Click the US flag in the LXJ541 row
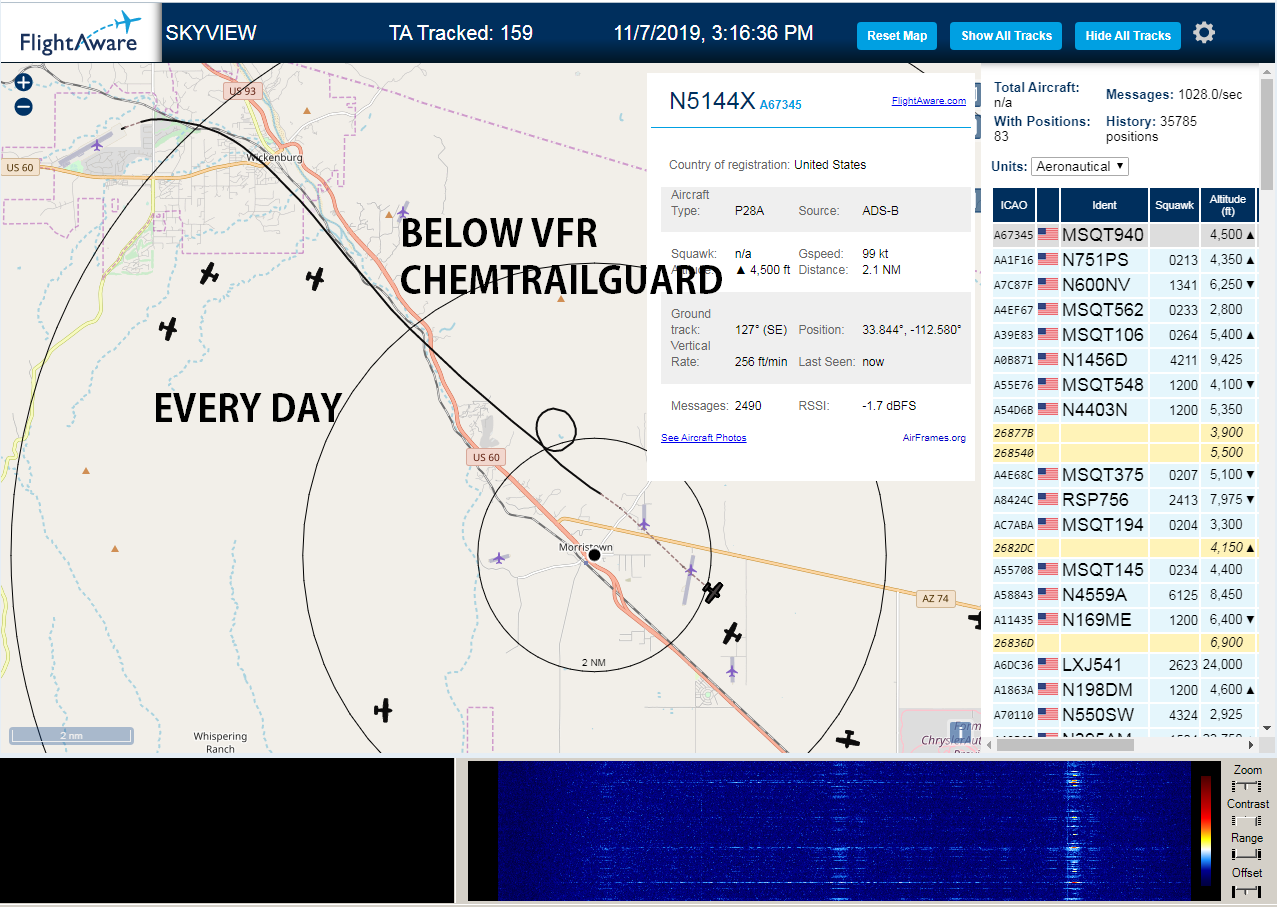The height and width of the screenshot is (907, 1277). click(x=1048, y=665)
